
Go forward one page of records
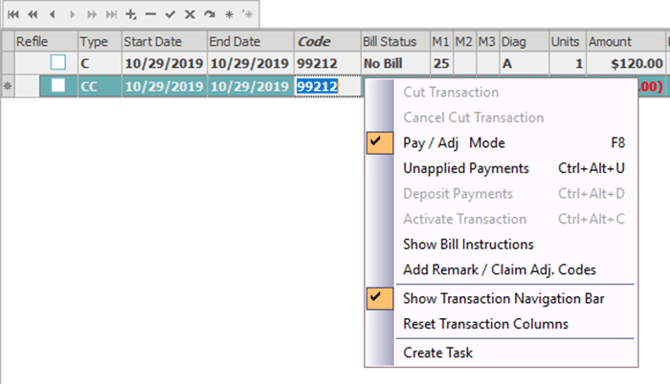tap(91, 15)
